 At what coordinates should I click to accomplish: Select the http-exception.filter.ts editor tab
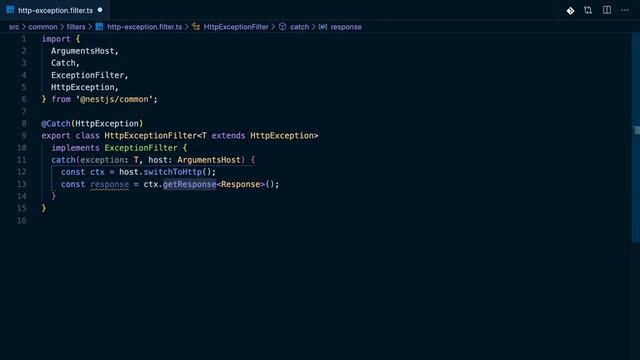tap(55, 10)
